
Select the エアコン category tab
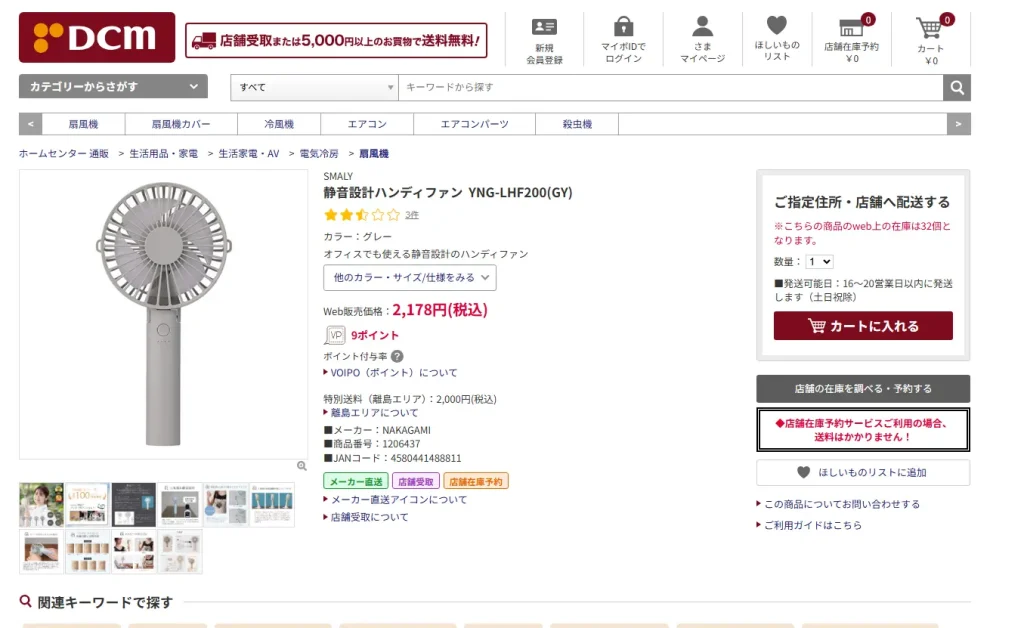(366, 124)
